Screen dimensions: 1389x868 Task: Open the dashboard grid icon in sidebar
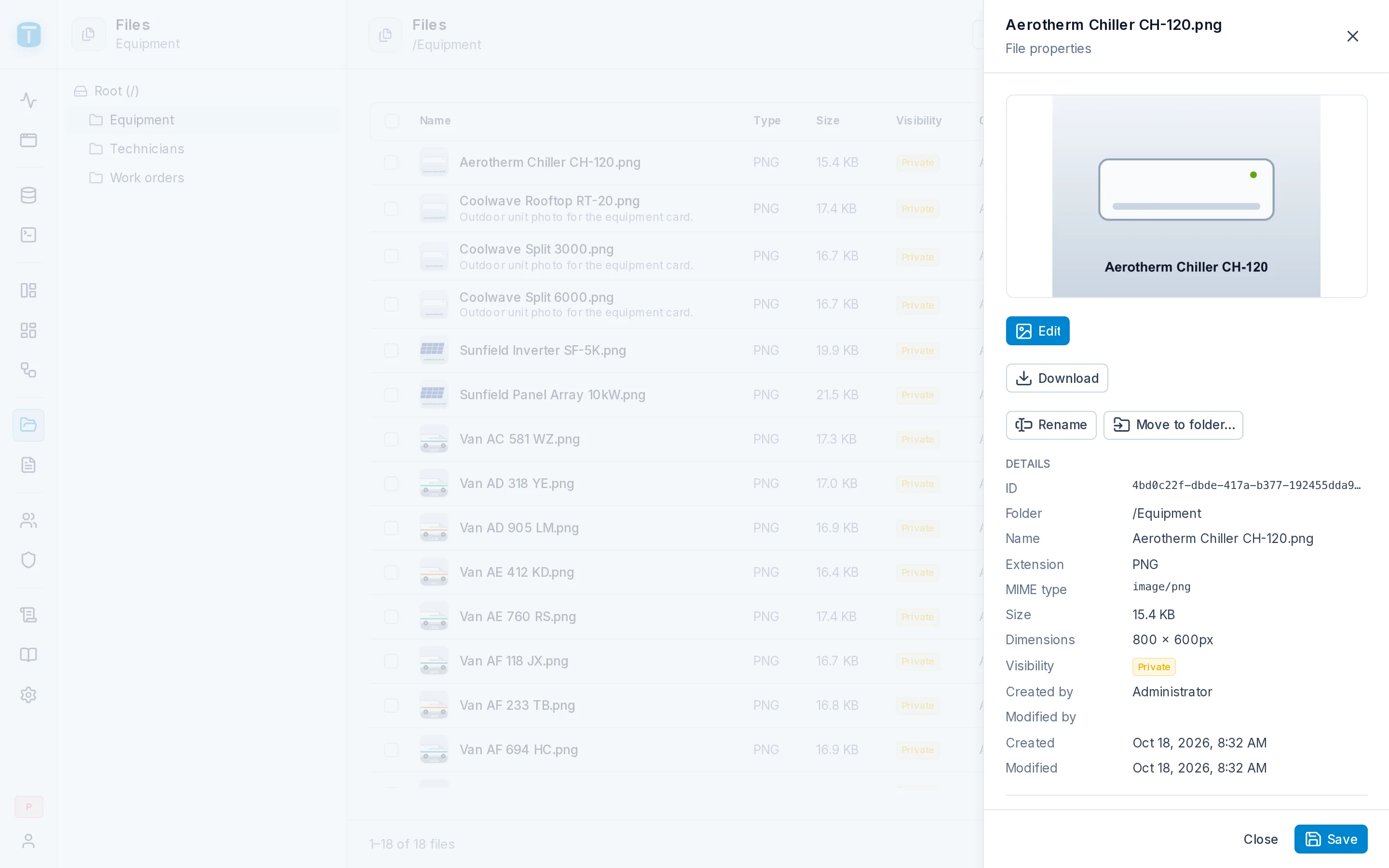[x=28, y=330]
